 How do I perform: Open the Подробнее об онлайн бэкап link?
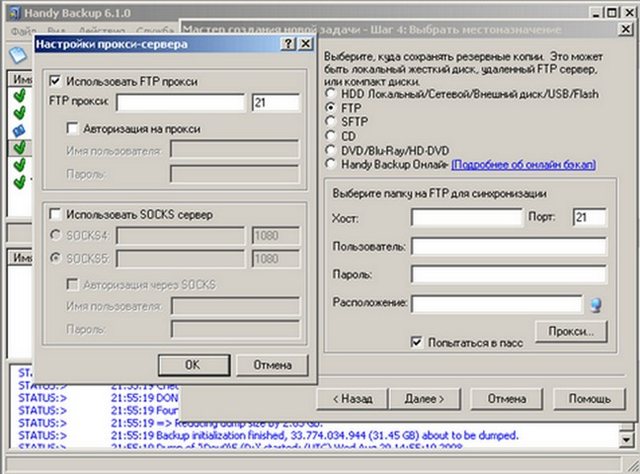tap(523, 165)
